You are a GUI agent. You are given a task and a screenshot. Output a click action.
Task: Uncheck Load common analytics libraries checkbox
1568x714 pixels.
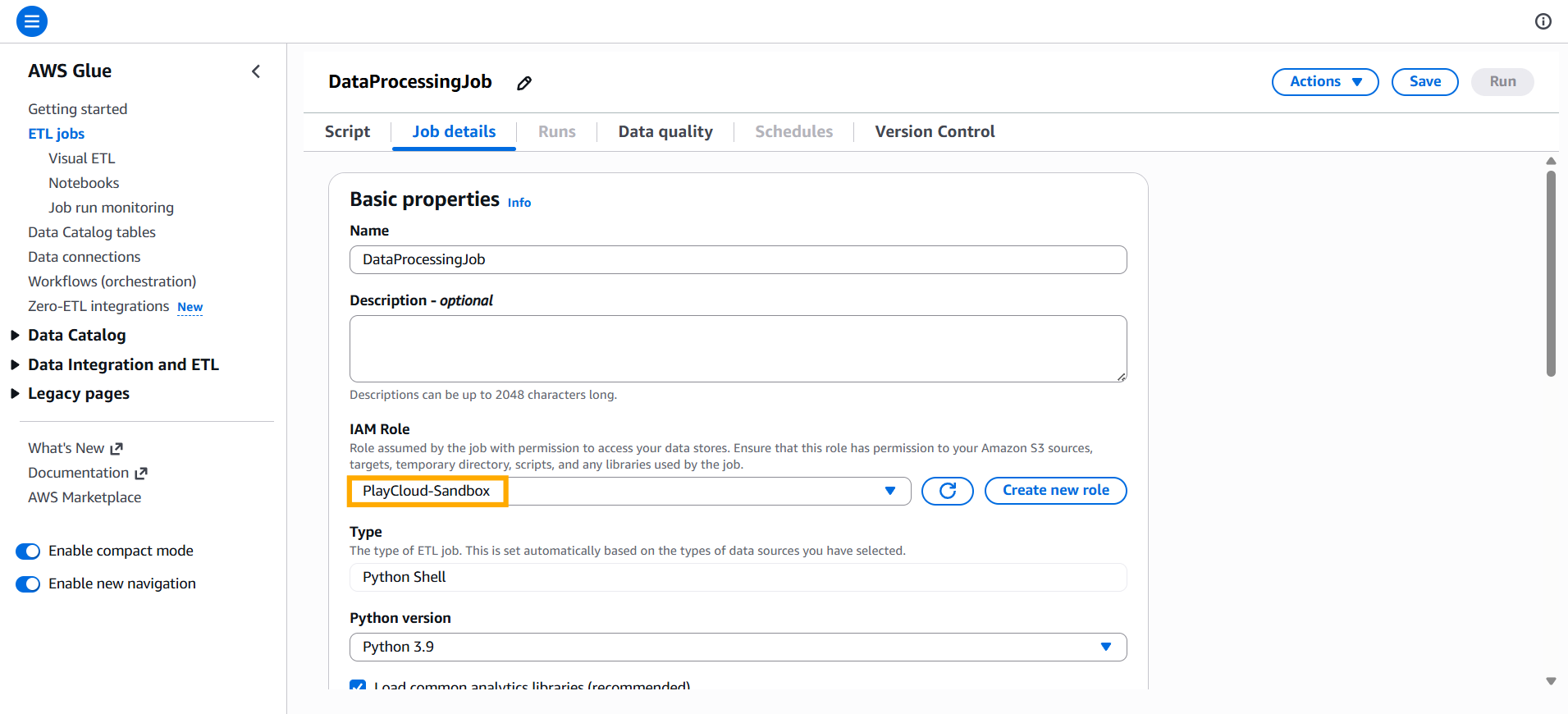coord(358,685)
